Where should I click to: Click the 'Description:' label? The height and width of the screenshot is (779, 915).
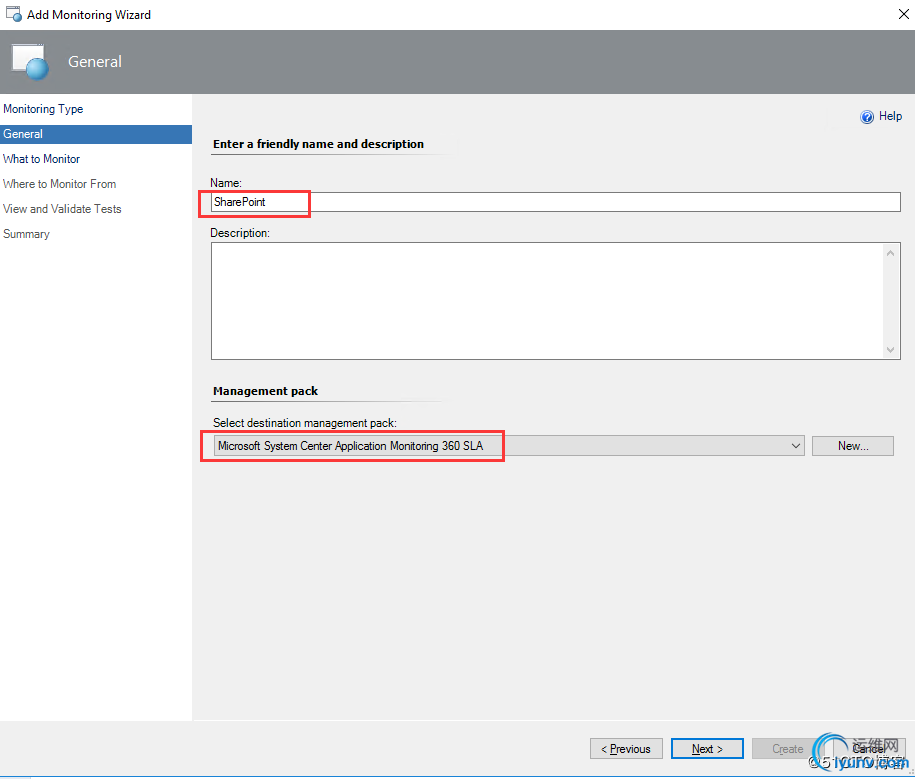240,233
